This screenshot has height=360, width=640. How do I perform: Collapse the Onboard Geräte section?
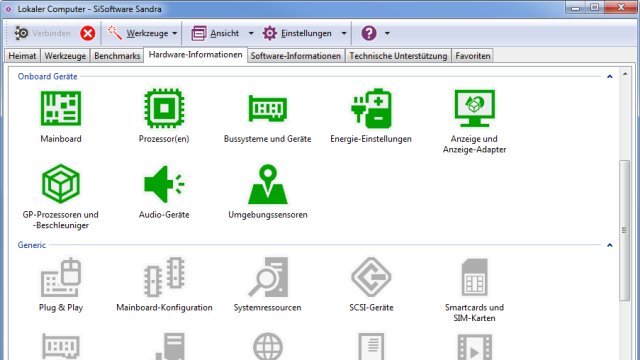[x=610, y=76]
